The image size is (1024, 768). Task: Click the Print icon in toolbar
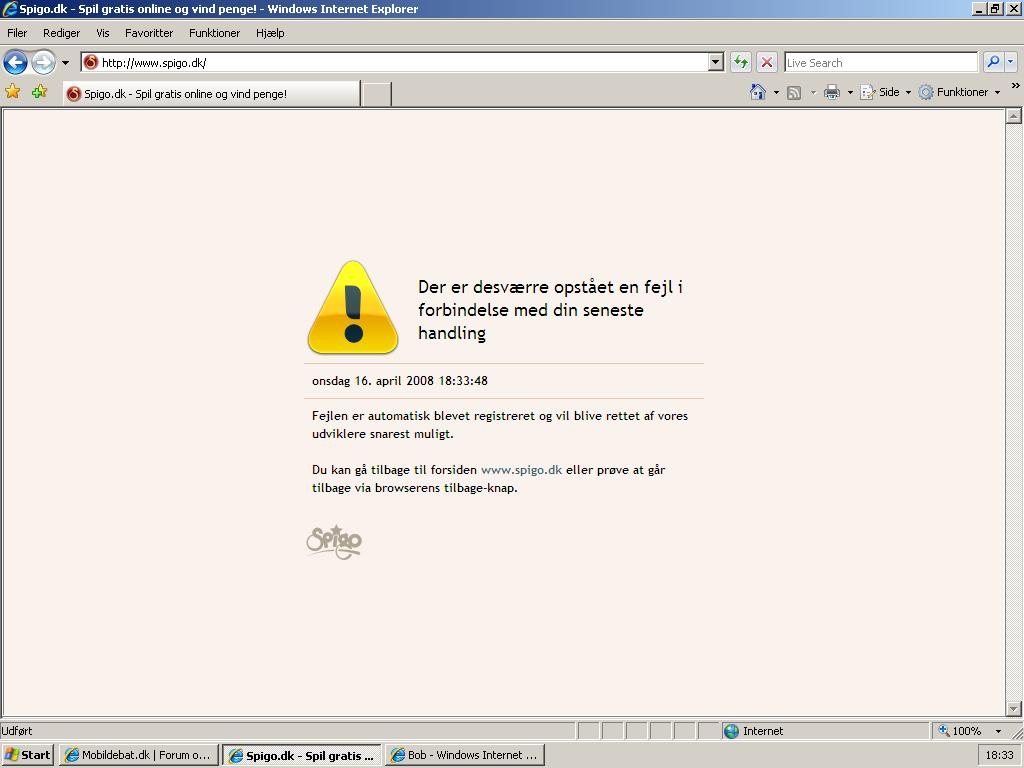pos(831,92)
